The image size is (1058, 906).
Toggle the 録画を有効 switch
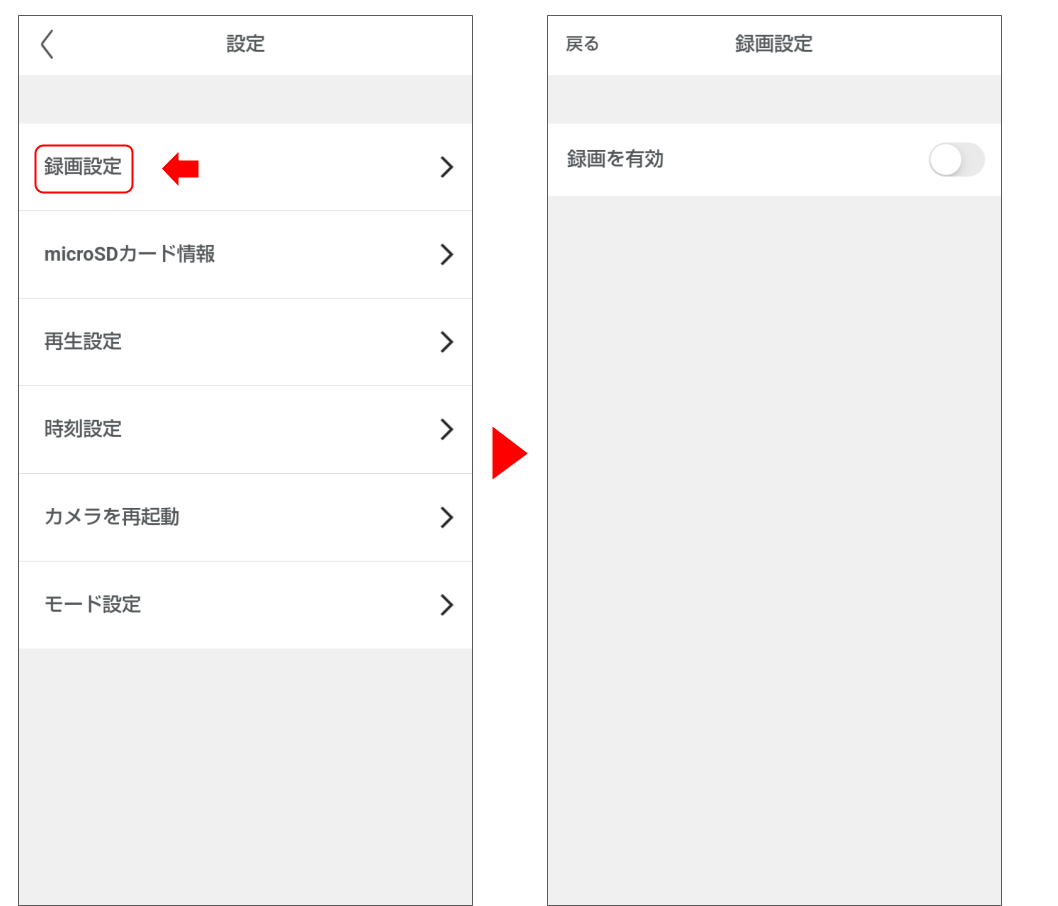956,160
